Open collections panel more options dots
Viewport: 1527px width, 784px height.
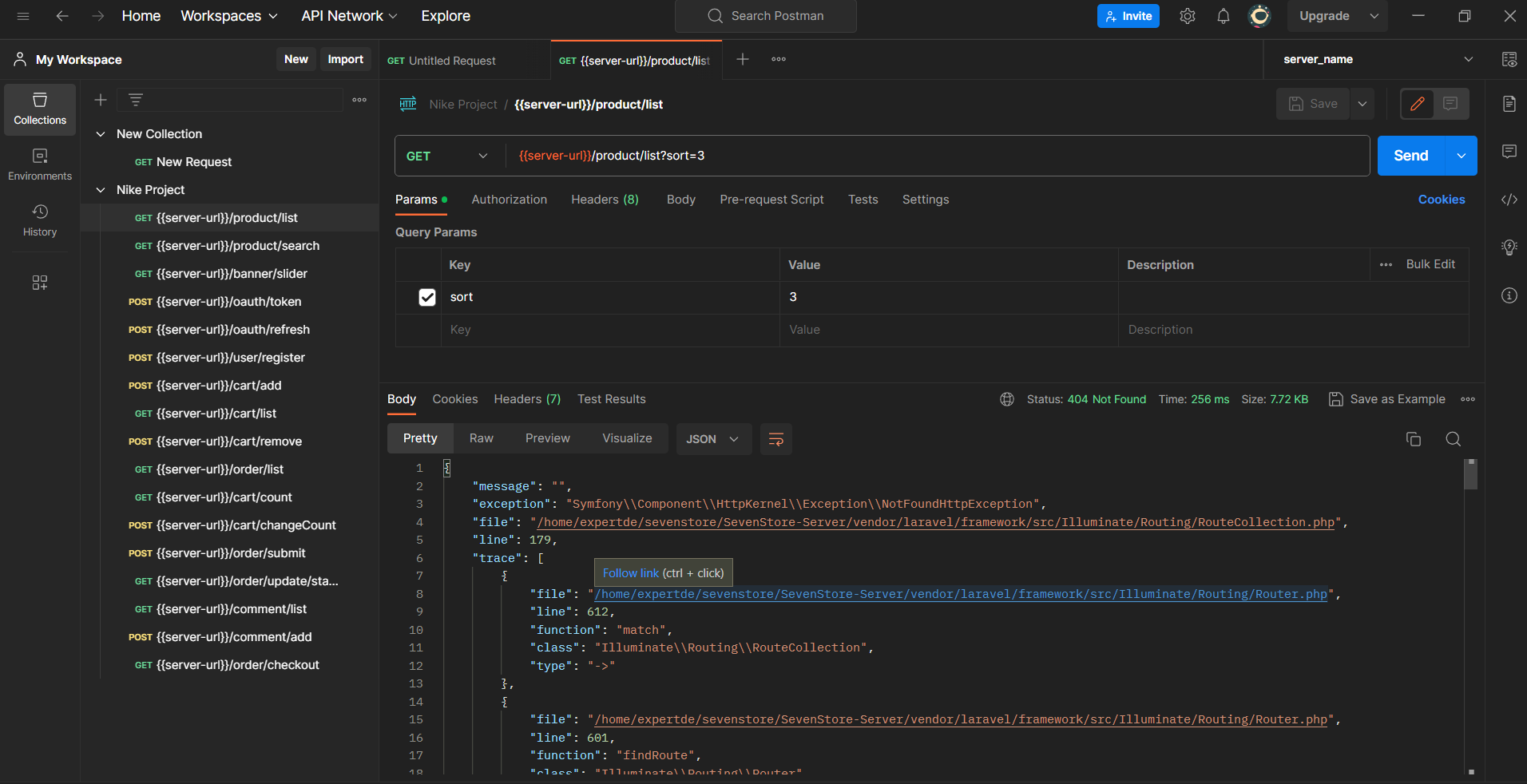click(x=359, y=100)
